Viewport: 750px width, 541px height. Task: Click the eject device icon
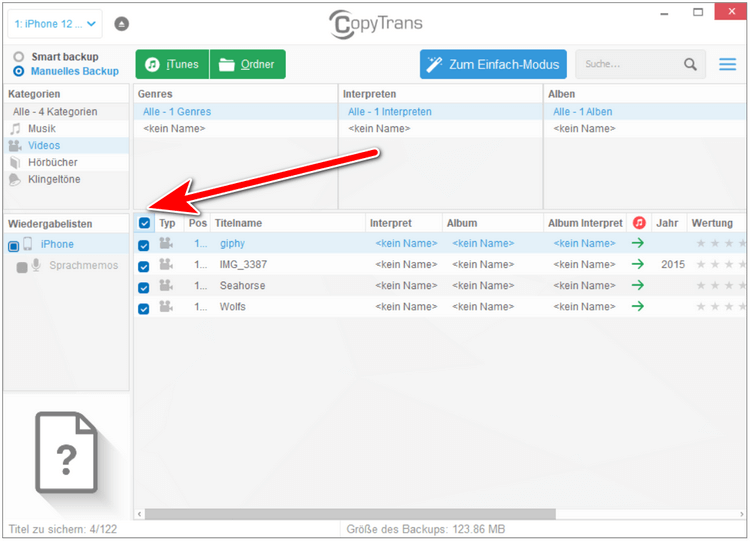coord(121,23)
